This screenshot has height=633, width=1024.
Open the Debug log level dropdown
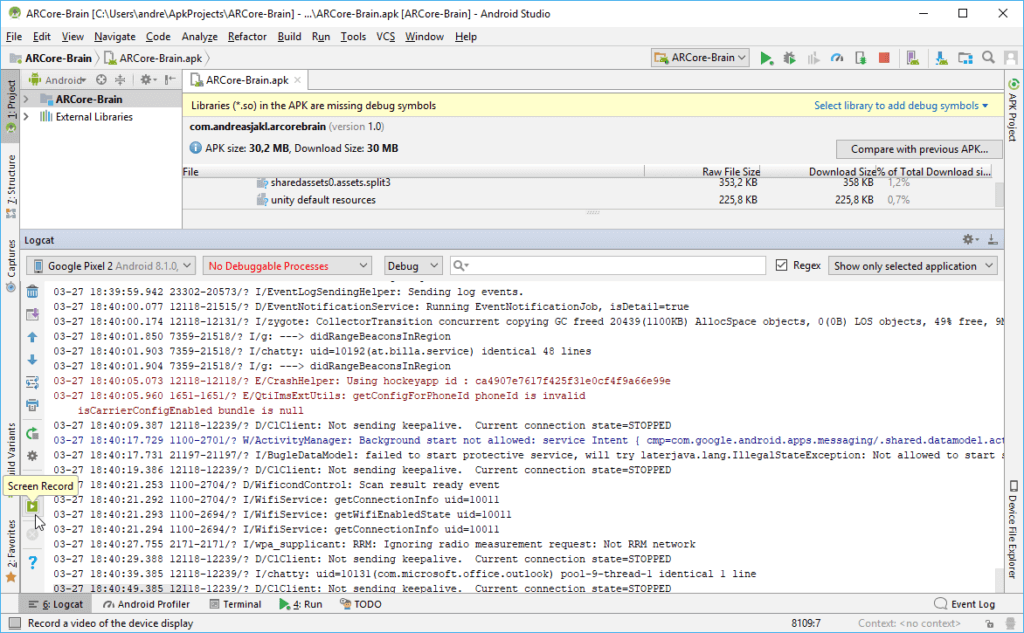pos(413,266)
